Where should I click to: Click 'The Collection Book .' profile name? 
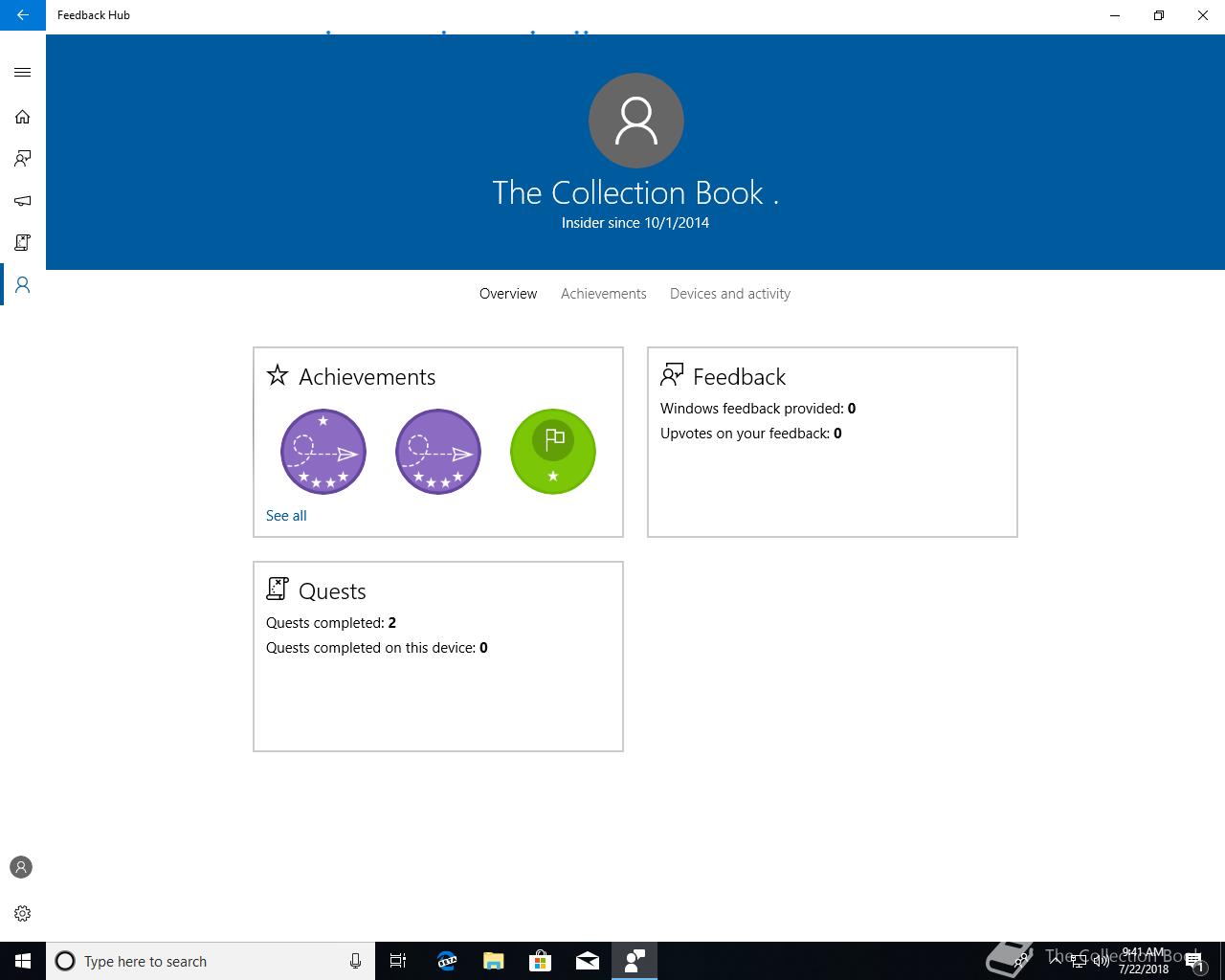(635, 192)
